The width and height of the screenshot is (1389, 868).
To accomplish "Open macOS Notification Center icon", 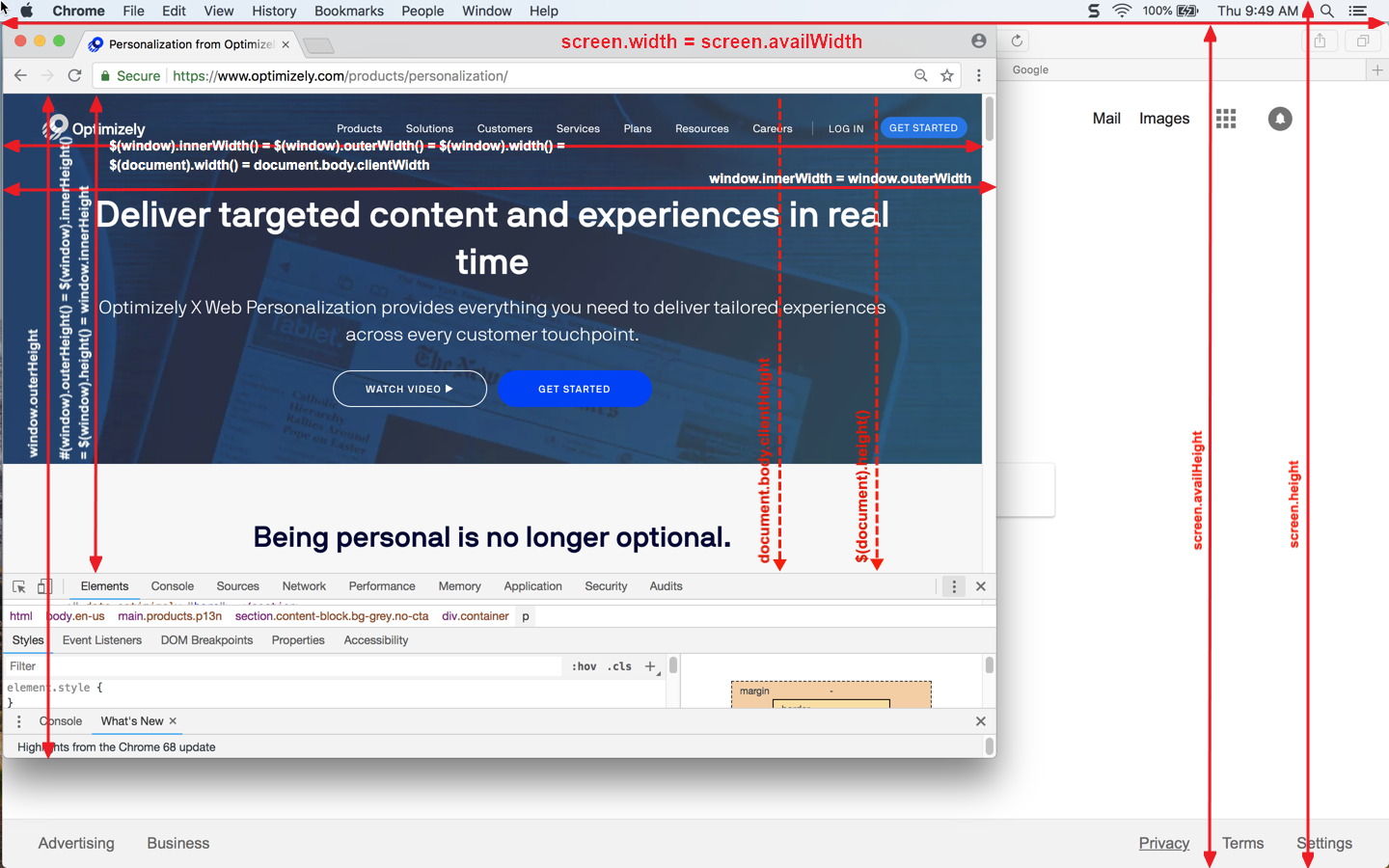I will [x=1358, y=11].
